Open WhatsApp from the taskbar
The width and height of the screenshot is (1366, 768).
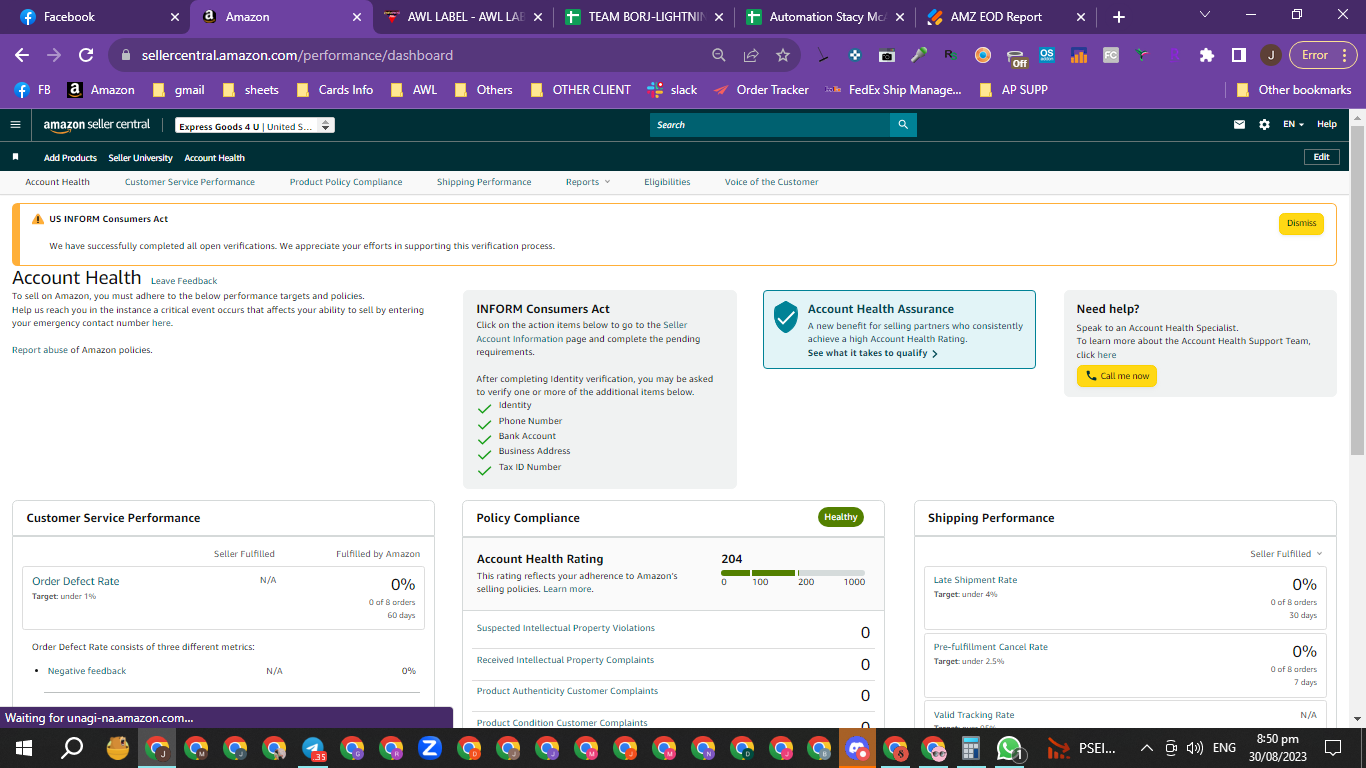(1009, 748)
